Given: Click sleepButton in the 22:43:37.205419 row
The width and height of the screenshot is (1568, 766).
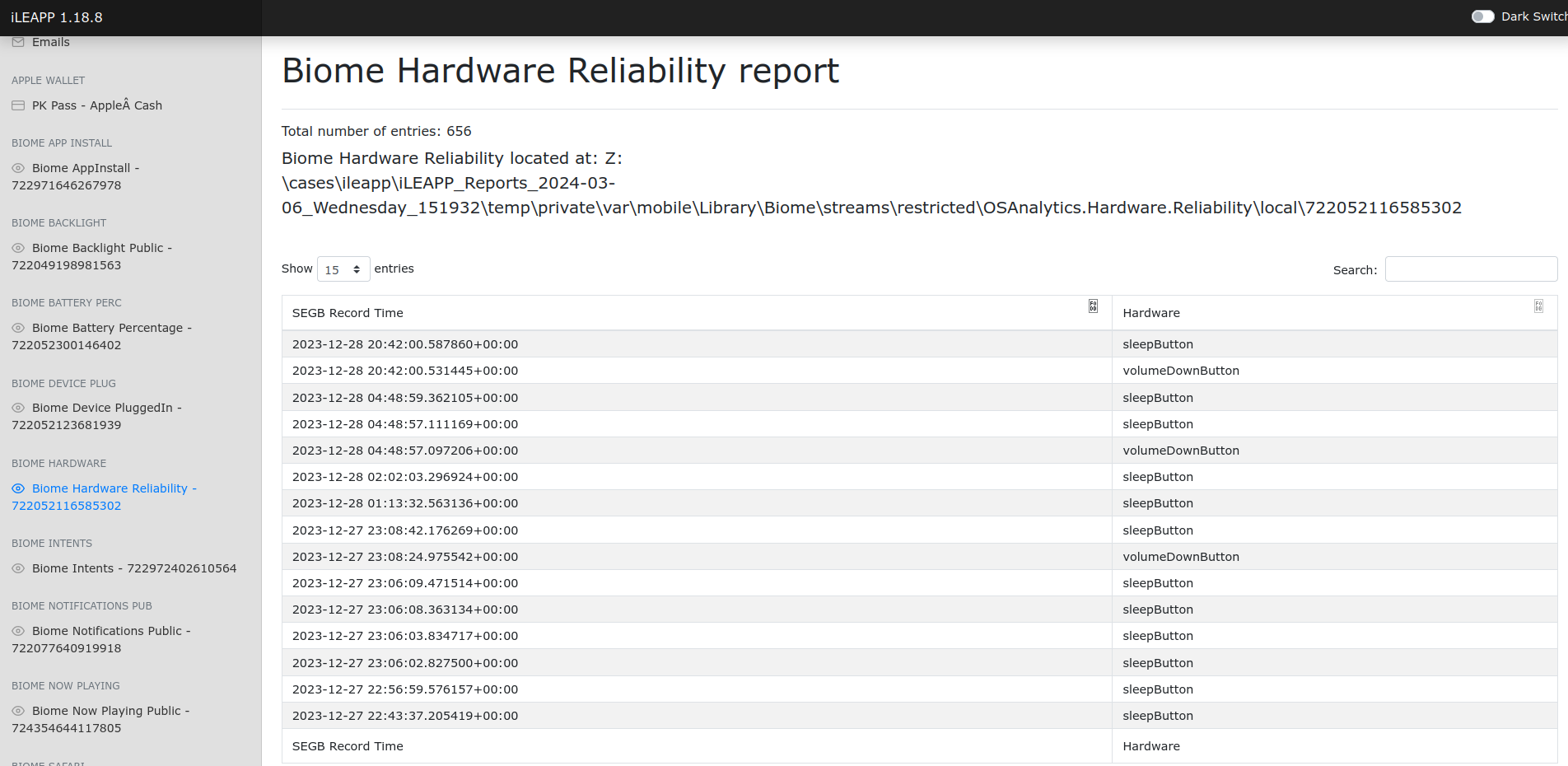Looking at the screenshot, I should [1158, 716].
